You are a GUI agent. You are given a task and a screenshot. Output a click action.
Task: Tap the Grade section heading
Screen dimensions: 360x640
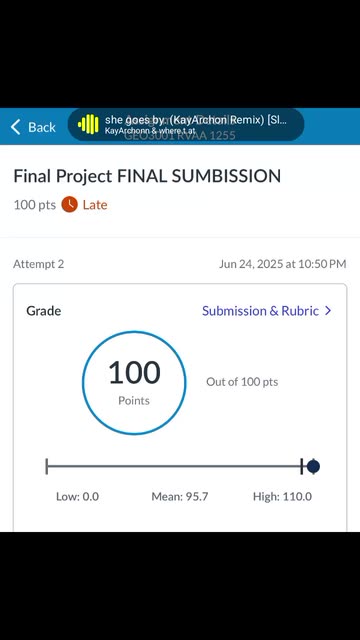[x=44, y=311]
